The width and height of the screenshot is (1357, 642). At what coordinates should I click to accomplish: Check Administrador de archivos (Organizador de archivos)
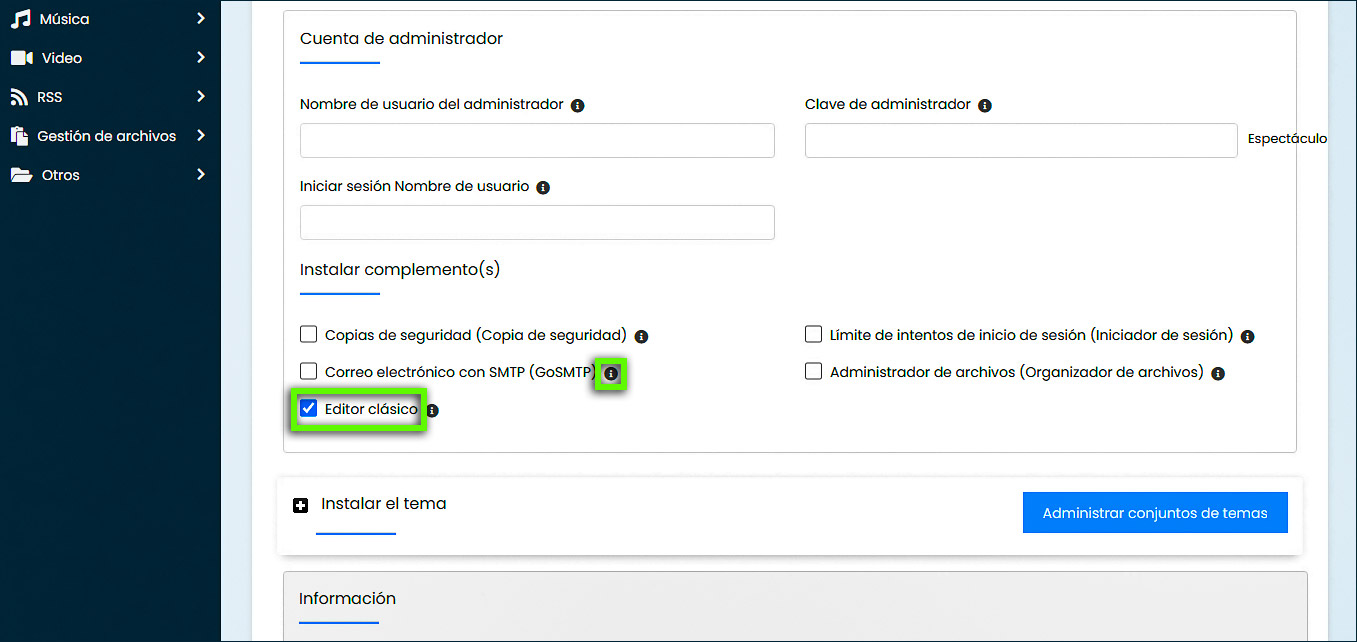[x=813, y=370]
